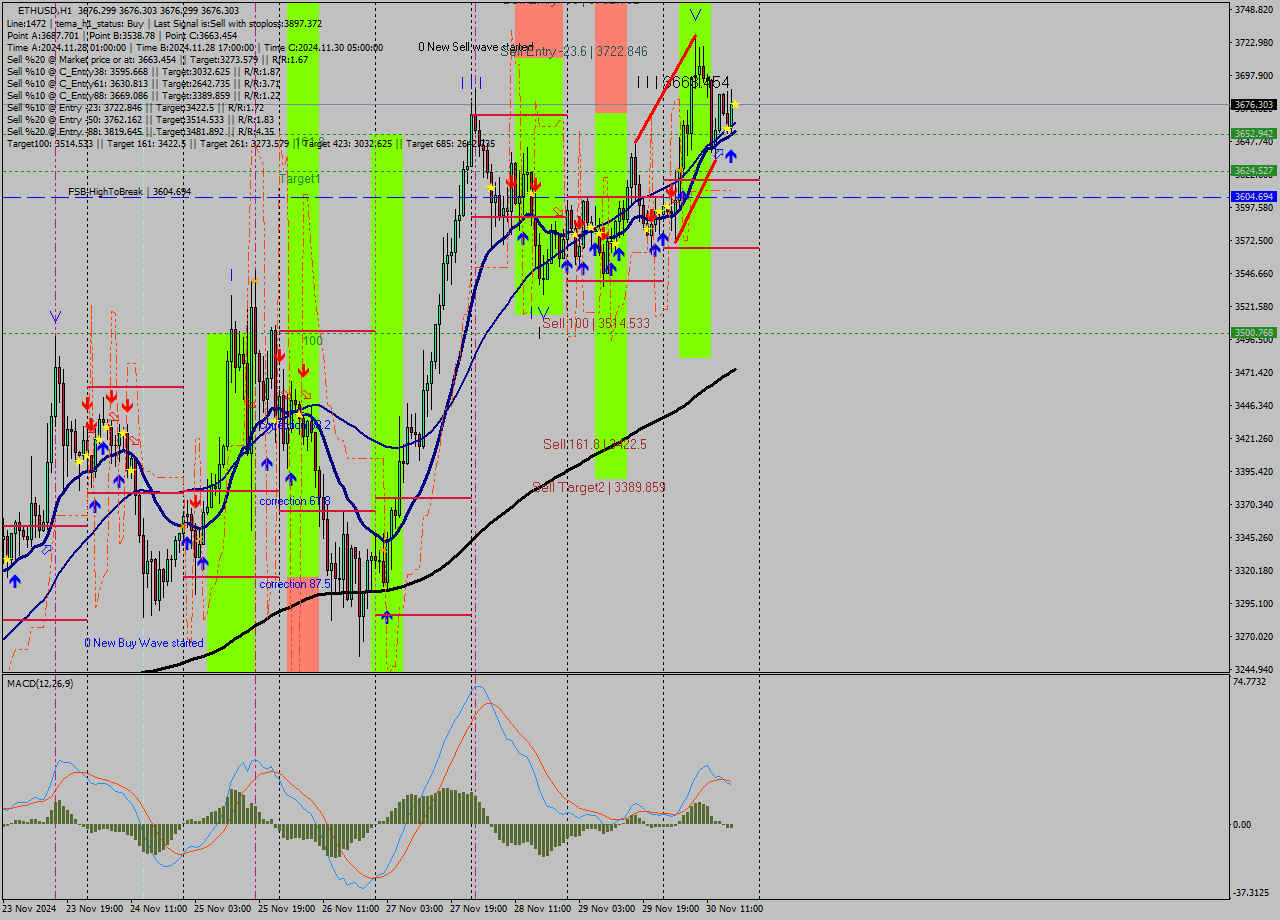Click the blue buy arrow under the latest candle
Viewport: 1280px width, 920px height.
pos(731,155)
